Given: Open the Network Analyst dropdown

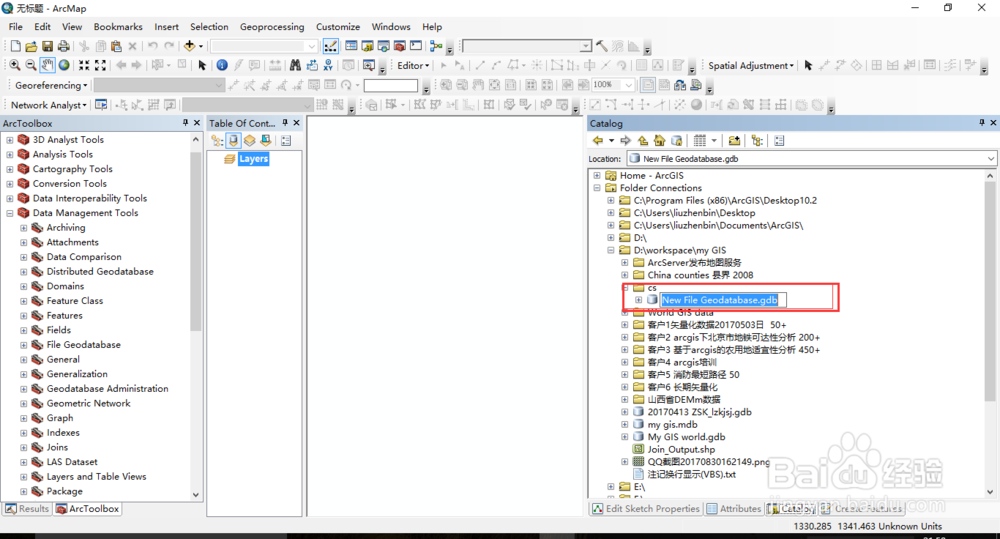Looking at the screenshot, I should coord(49,105).
